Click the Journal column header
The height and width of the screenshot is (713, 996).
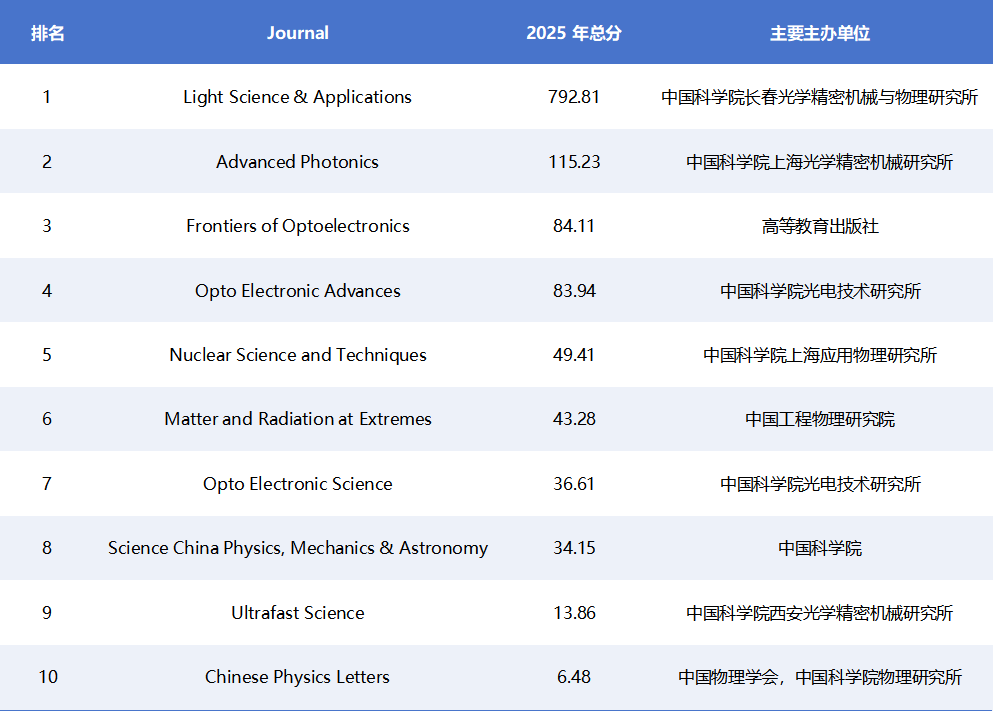297,33
